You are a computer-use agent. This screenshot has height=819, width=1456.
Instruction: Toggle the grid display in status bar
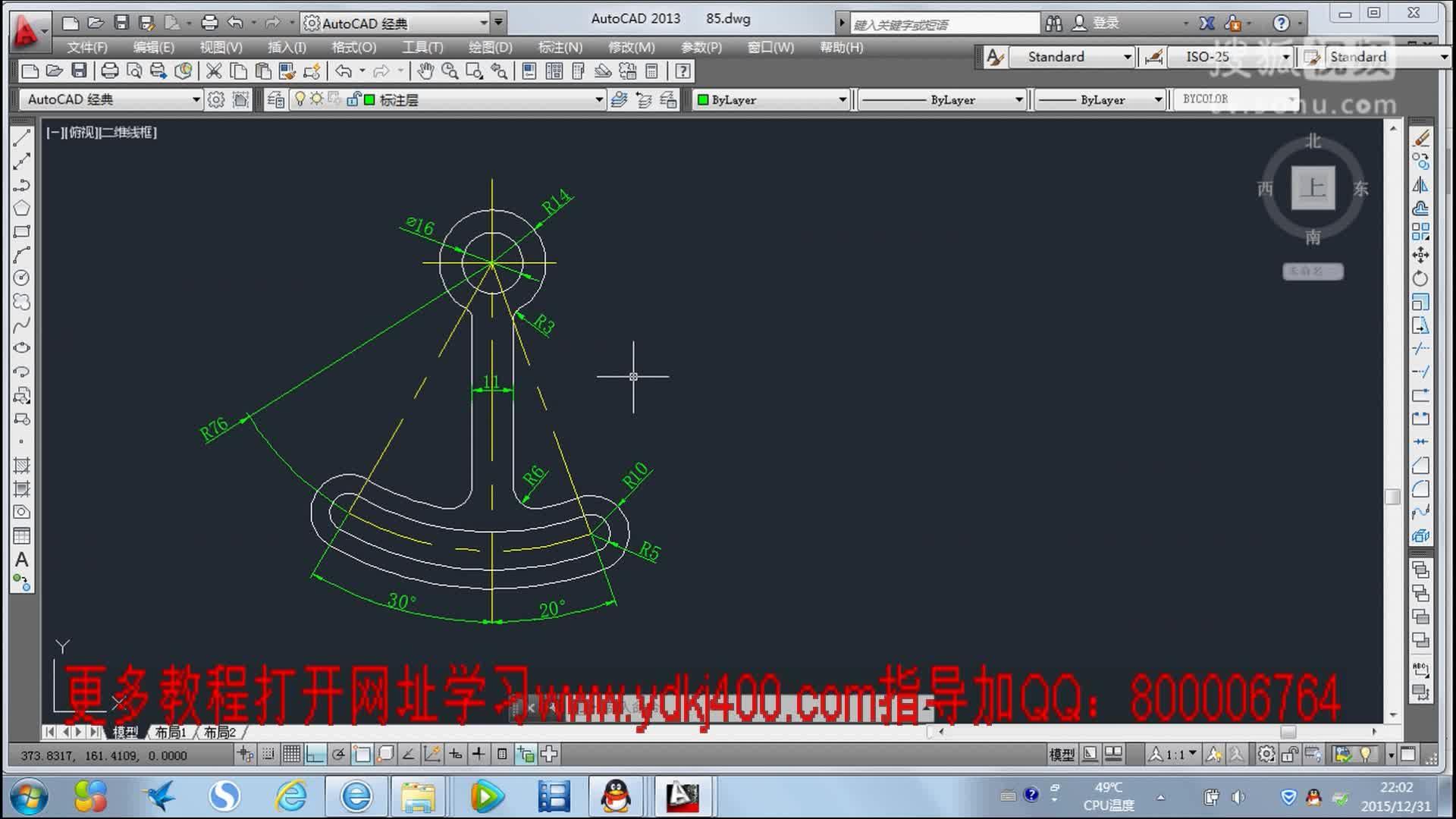291,755
